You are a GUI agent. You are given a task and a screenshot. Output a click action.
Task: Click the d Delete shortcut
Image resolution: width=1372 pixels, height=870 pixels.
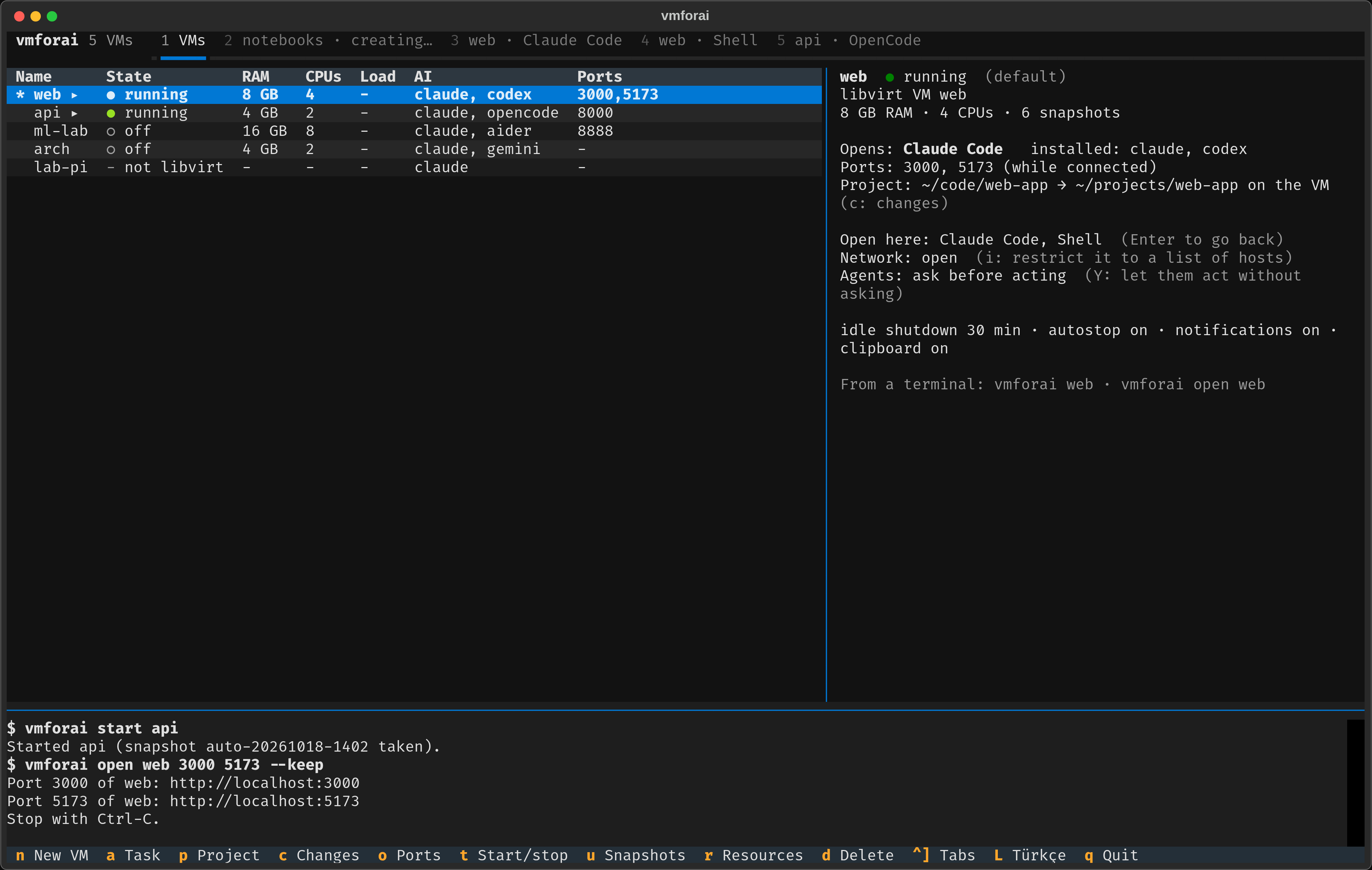pyautogui.click(x=857, y=855)
